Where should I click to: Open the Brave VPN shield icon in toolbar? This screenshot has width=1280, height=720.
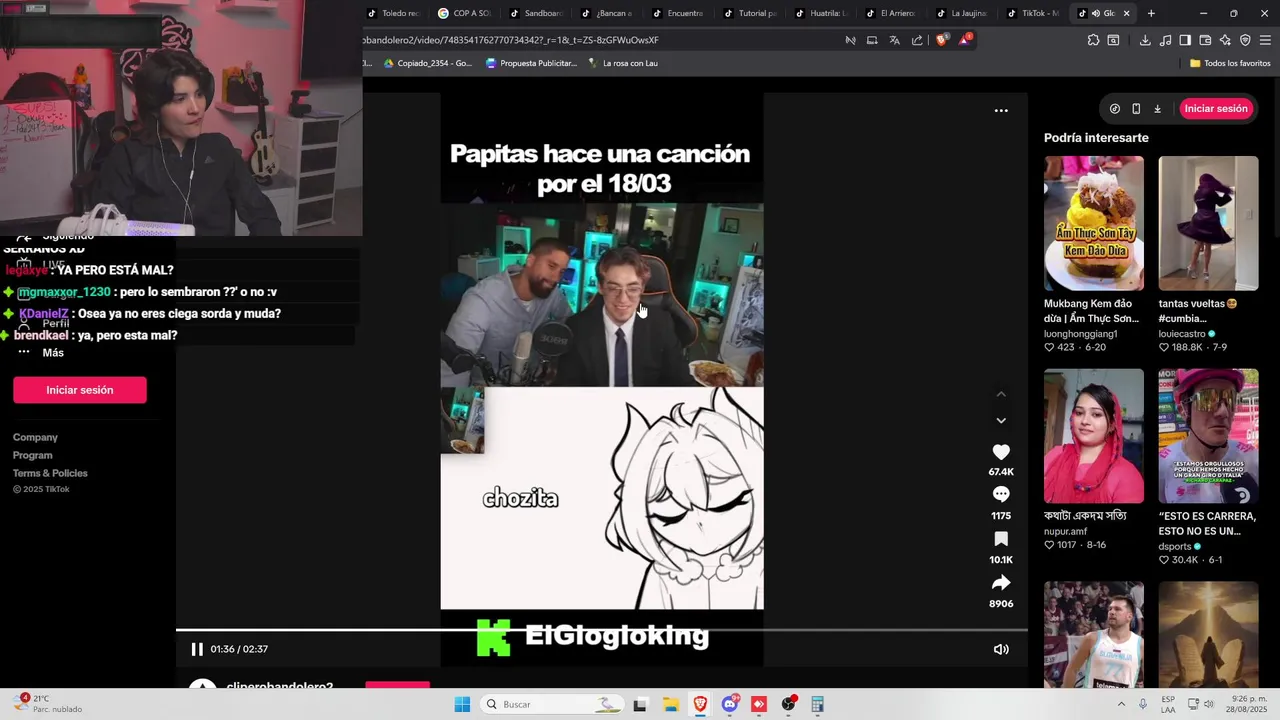pos(1245,40)
